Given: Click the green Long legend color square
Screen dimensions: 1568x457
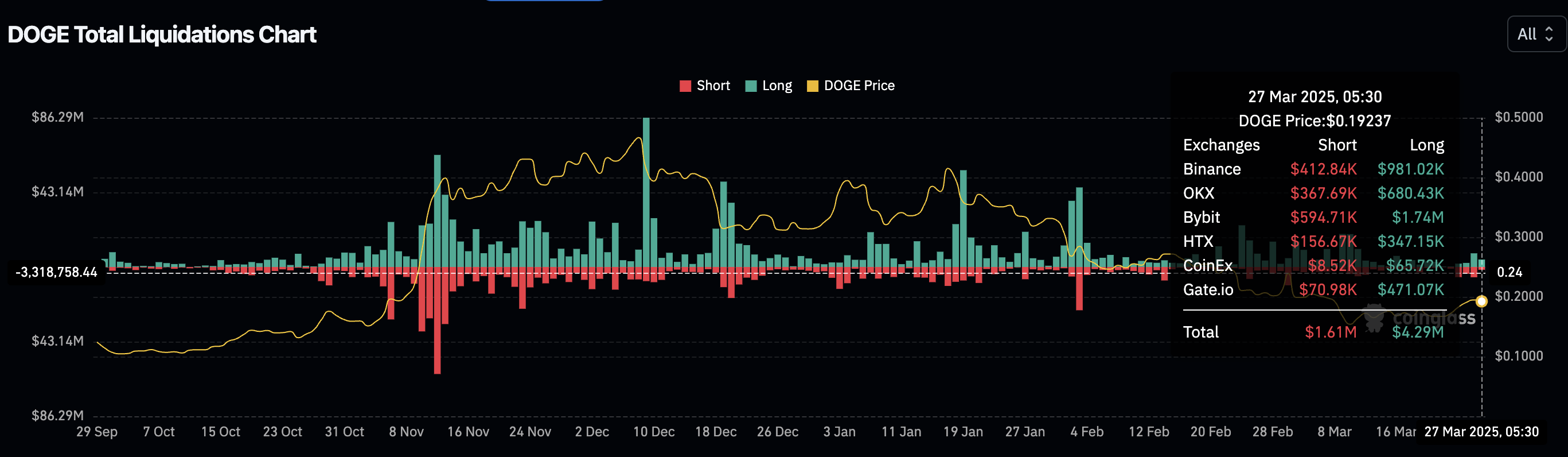Looking at the screenshot, I should tap(751, 86).
